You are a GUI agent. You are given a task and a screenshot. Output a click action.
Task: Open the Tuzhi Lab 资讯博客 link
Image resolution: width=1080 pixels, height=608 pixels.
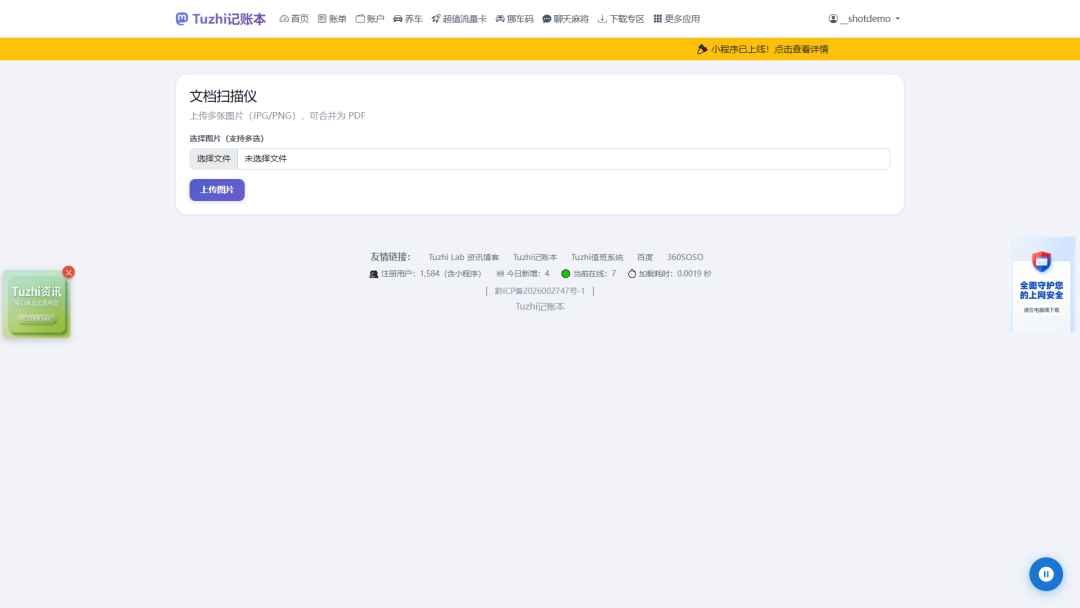pyautogui.click(x=464, y=257)
